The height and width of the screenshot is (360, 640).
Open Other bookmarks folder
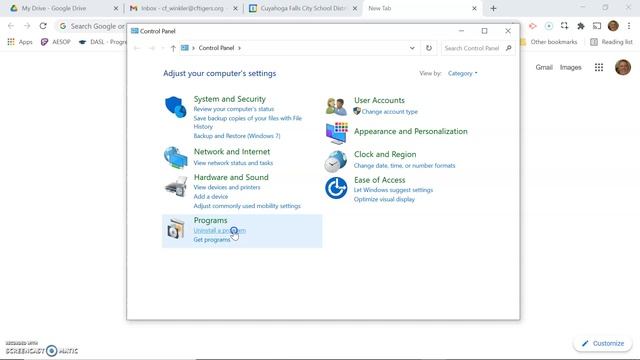549,42
